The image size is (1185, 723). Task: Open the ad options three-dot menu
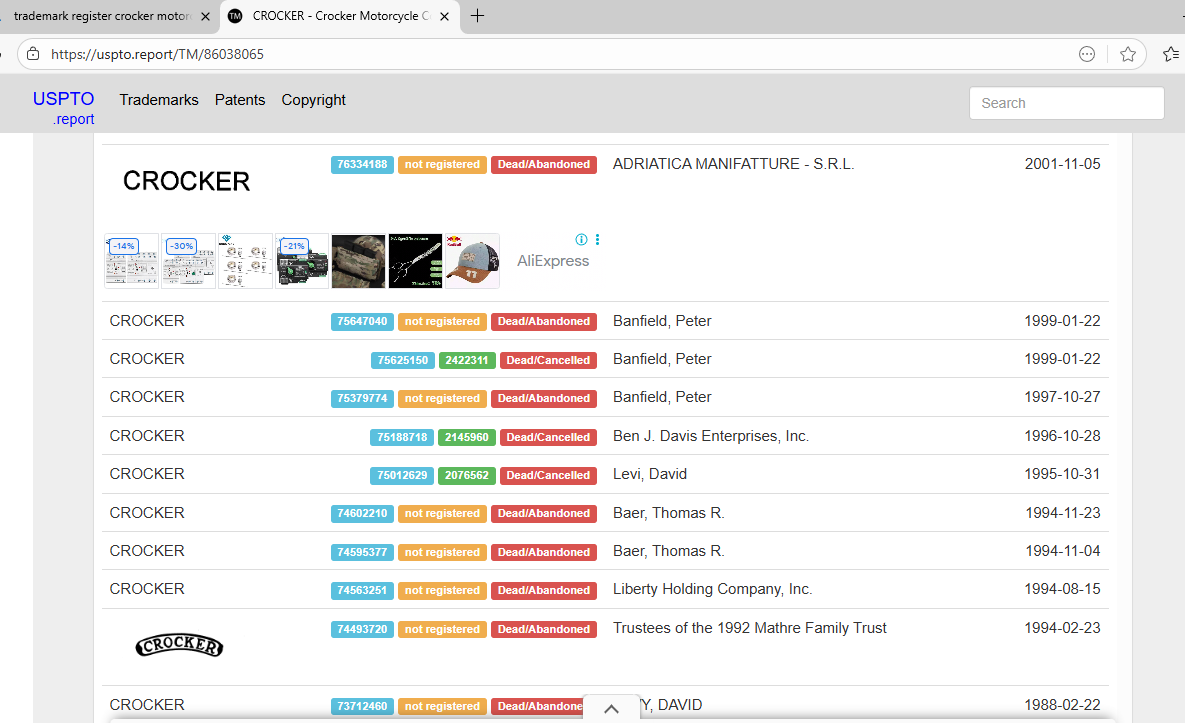pyautogui.click(x=597, y=239)
